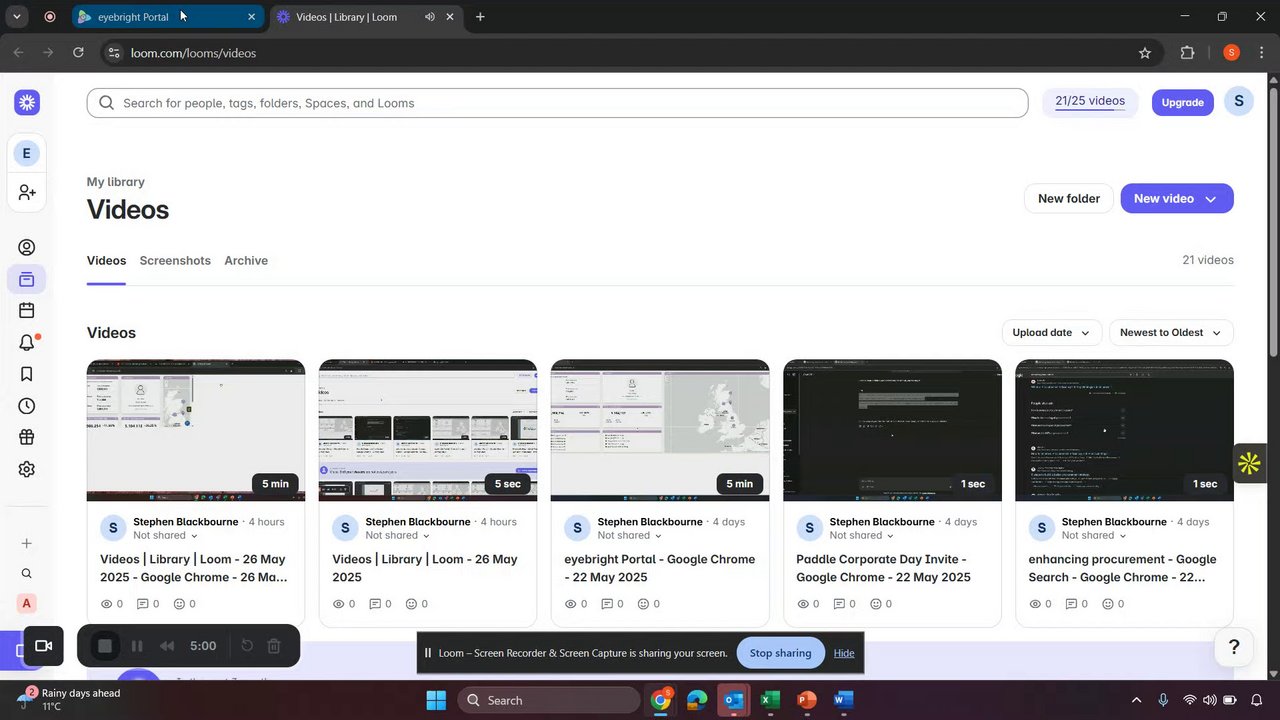Click the Loom search field
This screenshot has width=1280, height=720.
coord(557,103)
